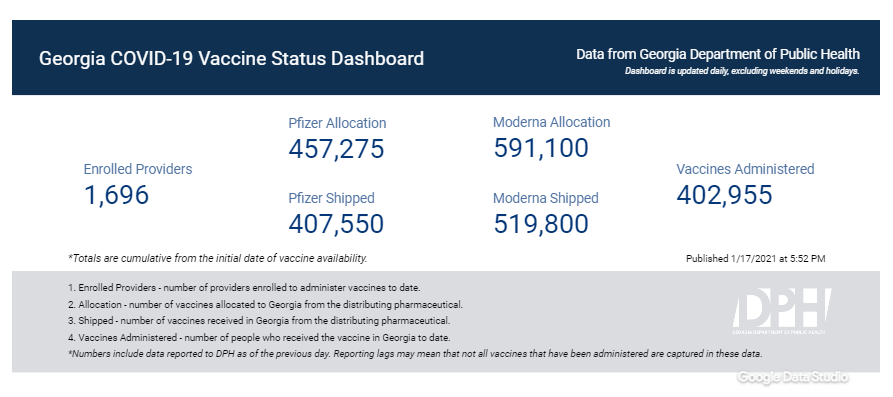Screen dimensions: 893x397
Task: Click the cumulative totals footnote
Action: (x=218, y=259)
